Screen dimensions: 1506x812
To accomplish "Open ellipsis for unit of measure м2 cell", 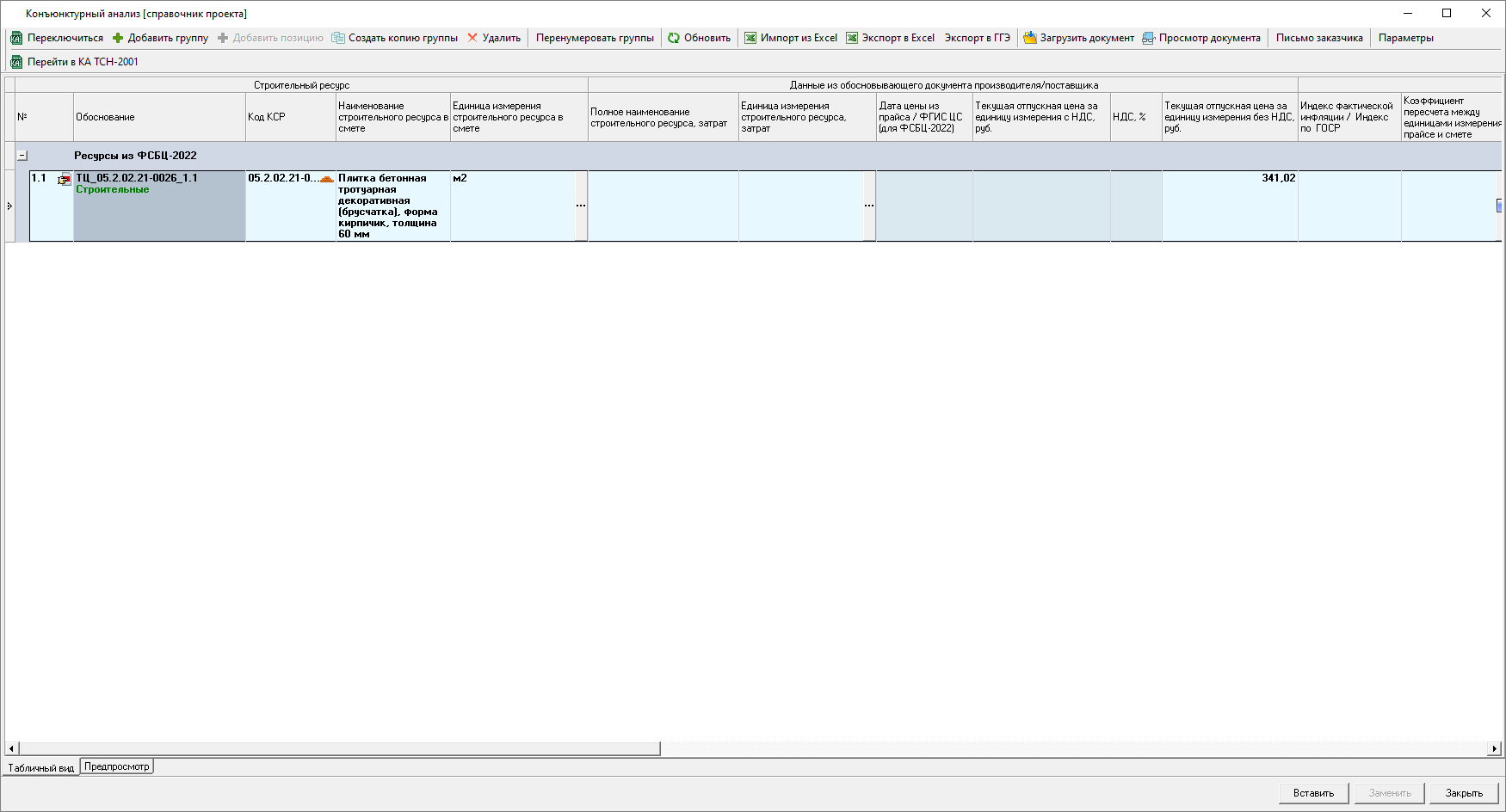I will pyautogui.click(x=581, y=206).
